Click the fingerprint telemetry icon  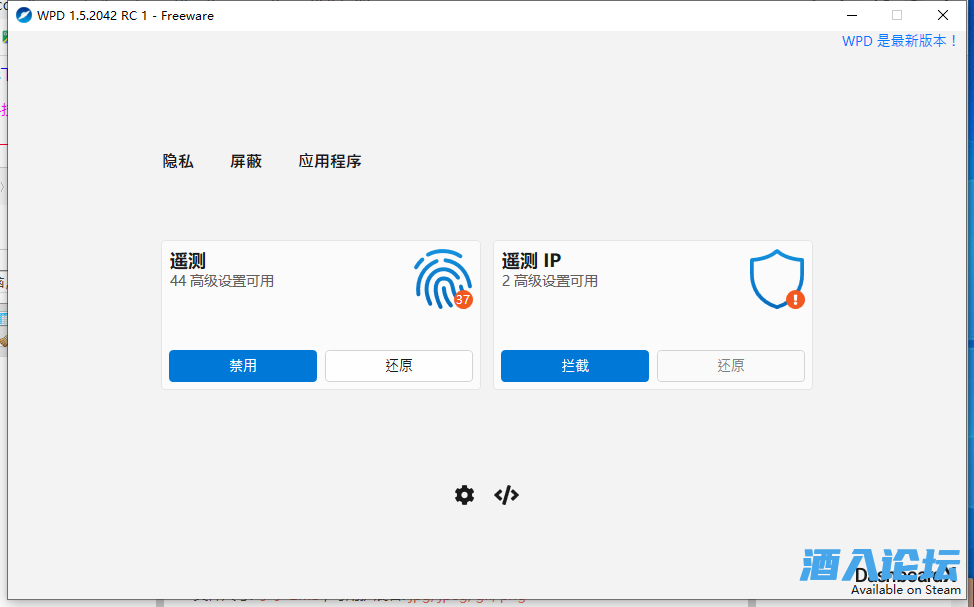[x=443, y=279]
